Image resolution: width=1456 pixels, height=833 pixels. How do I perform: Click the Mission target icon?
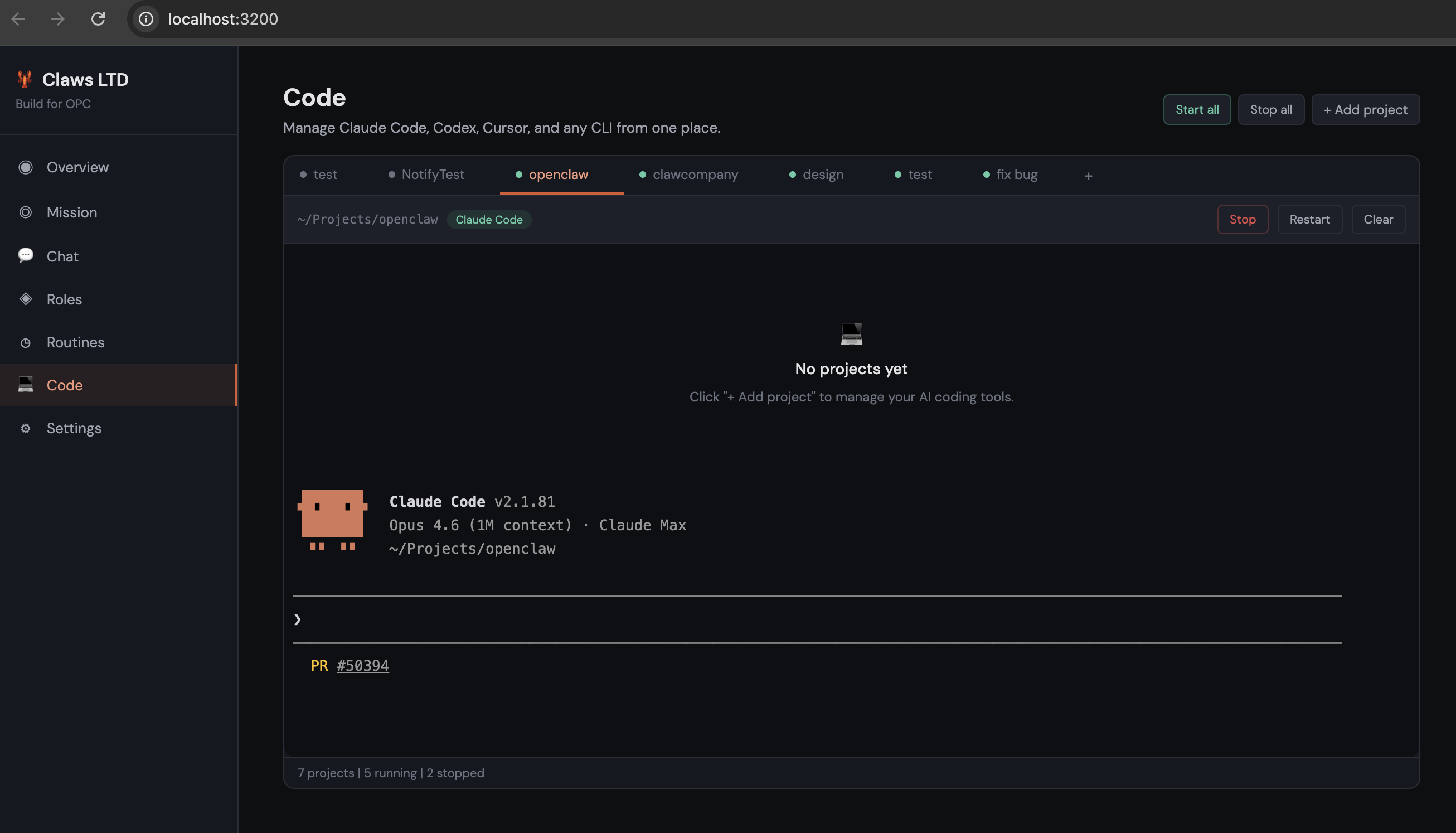click(x=26, y=212)
